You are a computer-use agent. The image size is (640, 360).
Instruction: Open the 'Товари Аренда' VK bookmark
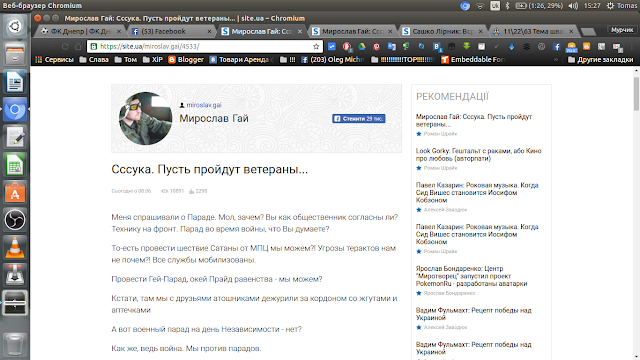click(241, 60)
